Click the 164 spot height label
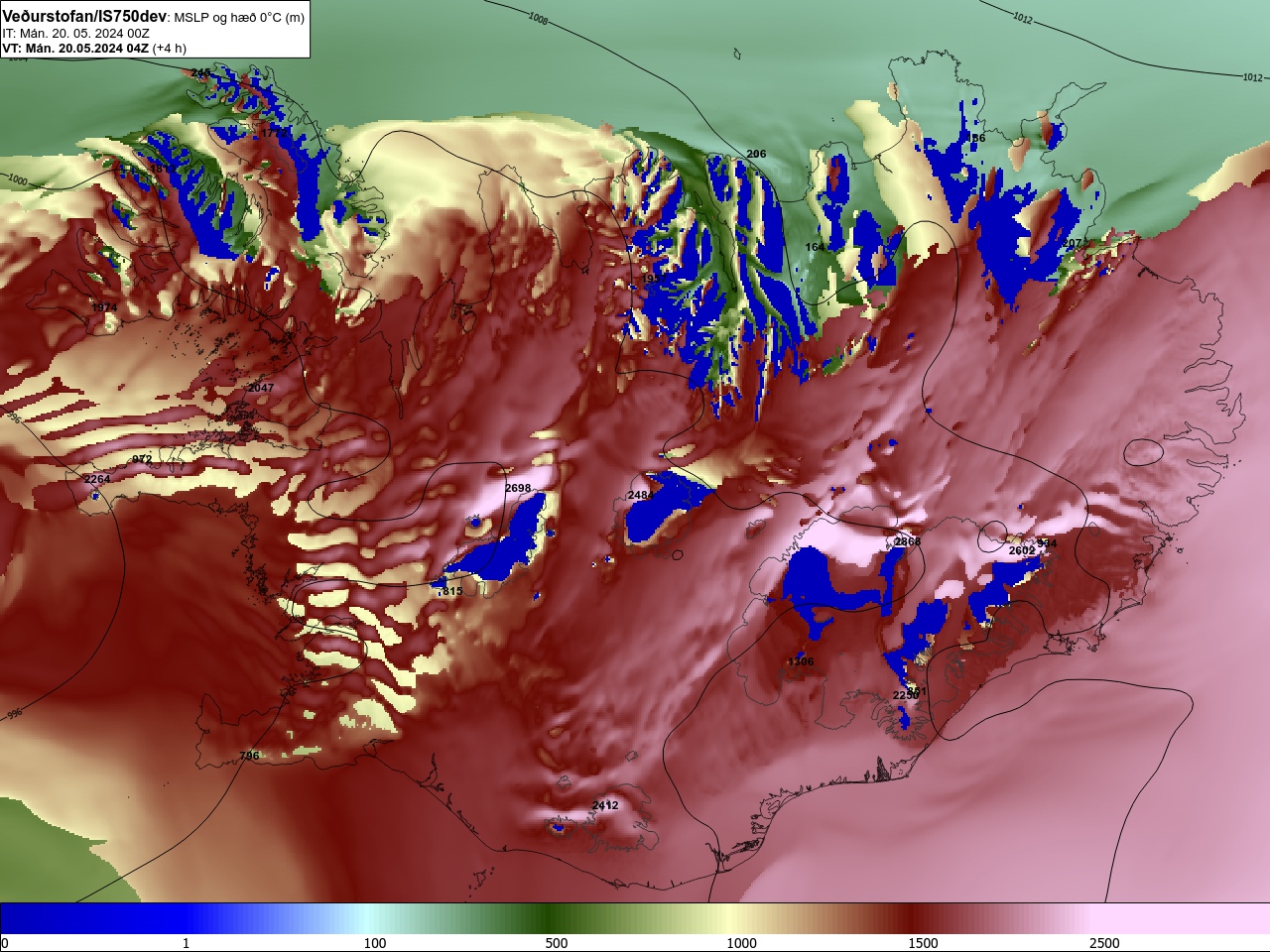 click(x=815, y=247)
